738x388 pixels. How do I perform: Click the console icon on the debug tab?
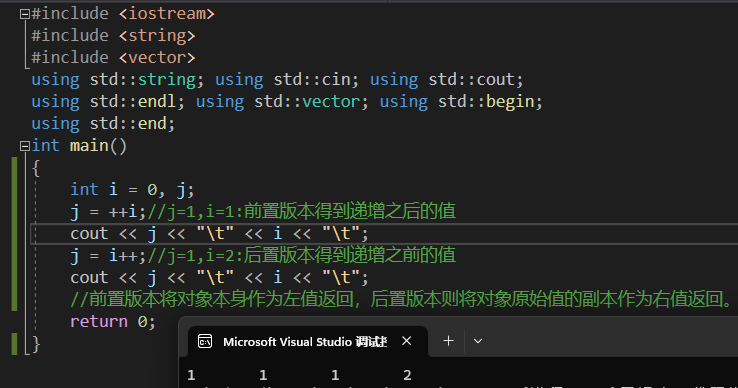pyautogui.click(x=205, y=341)
